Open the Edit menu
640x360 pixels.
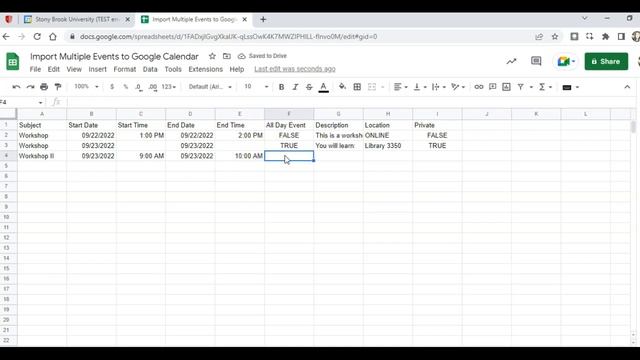53,69
